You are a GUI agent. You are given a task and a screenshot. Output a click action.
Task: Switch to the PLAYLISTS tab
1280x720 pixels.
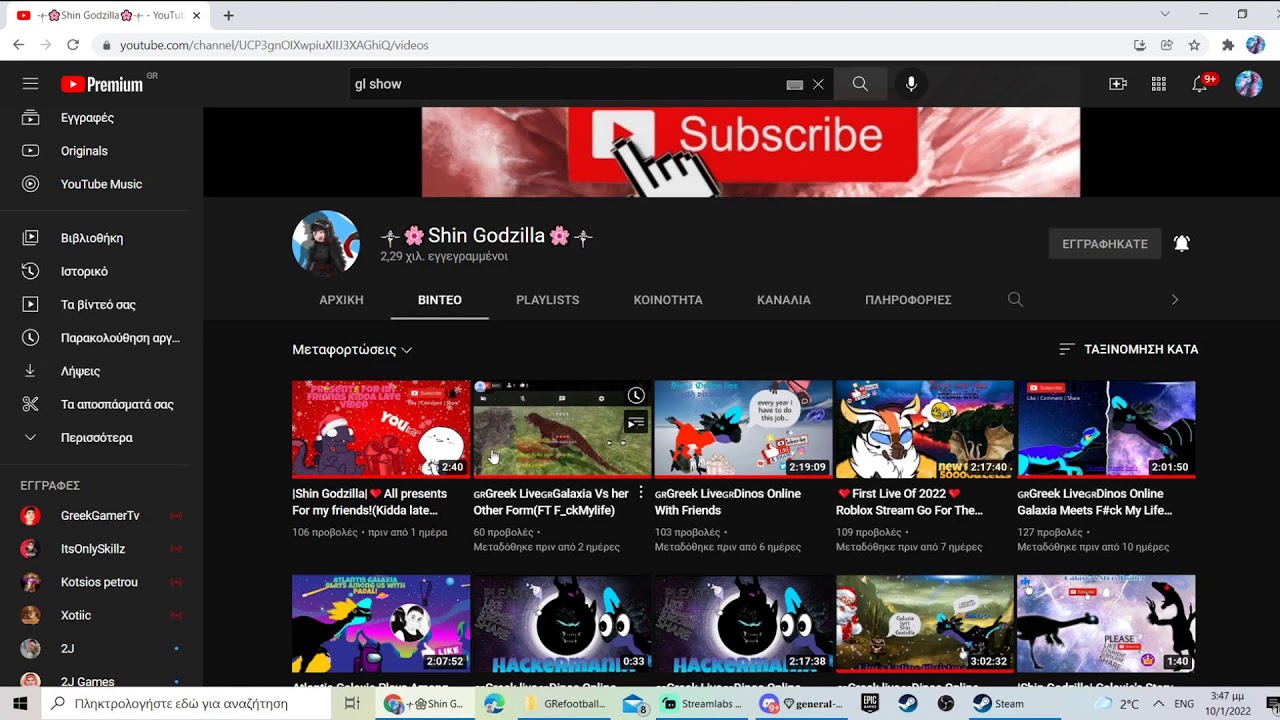(547, 300)
